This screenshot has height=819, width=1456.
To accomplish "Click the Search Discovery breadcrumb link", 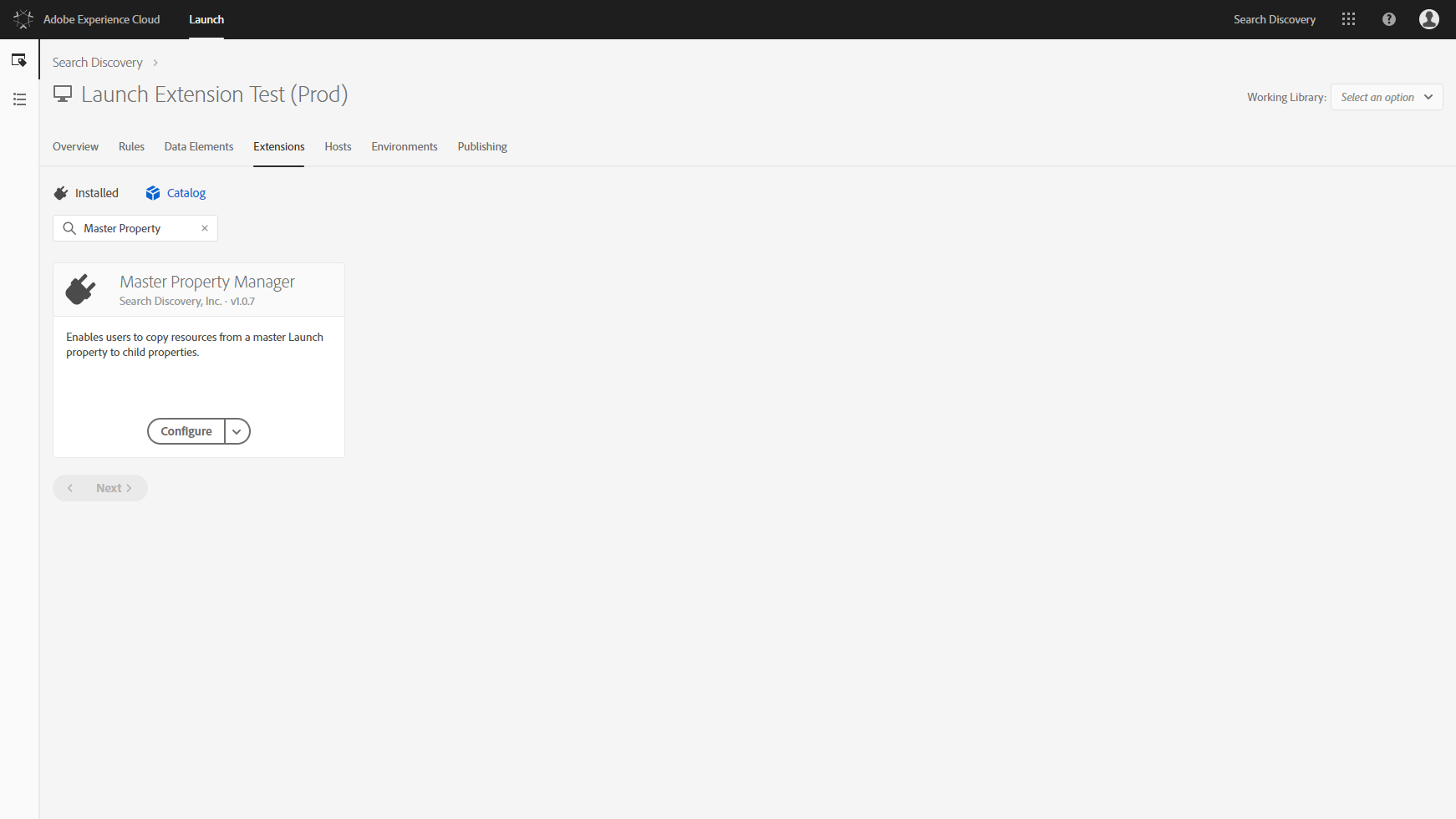I will coord(98,63).
